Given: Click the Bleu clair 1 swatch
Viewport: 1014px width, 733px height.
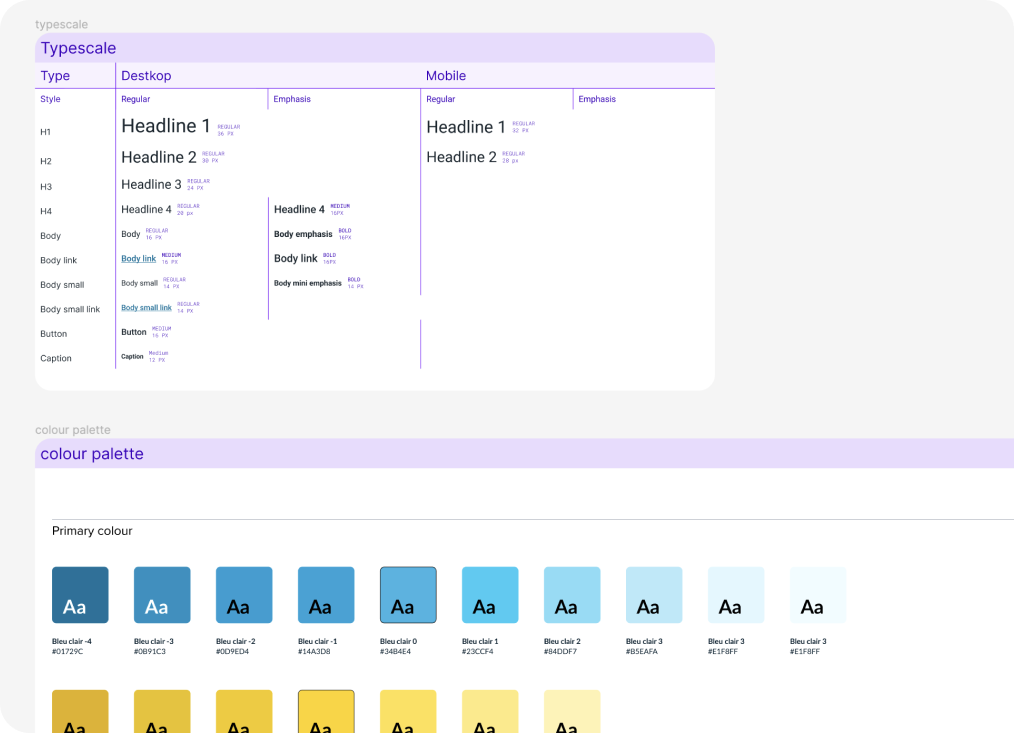Looking at the screenshot, I should (490, 595).
